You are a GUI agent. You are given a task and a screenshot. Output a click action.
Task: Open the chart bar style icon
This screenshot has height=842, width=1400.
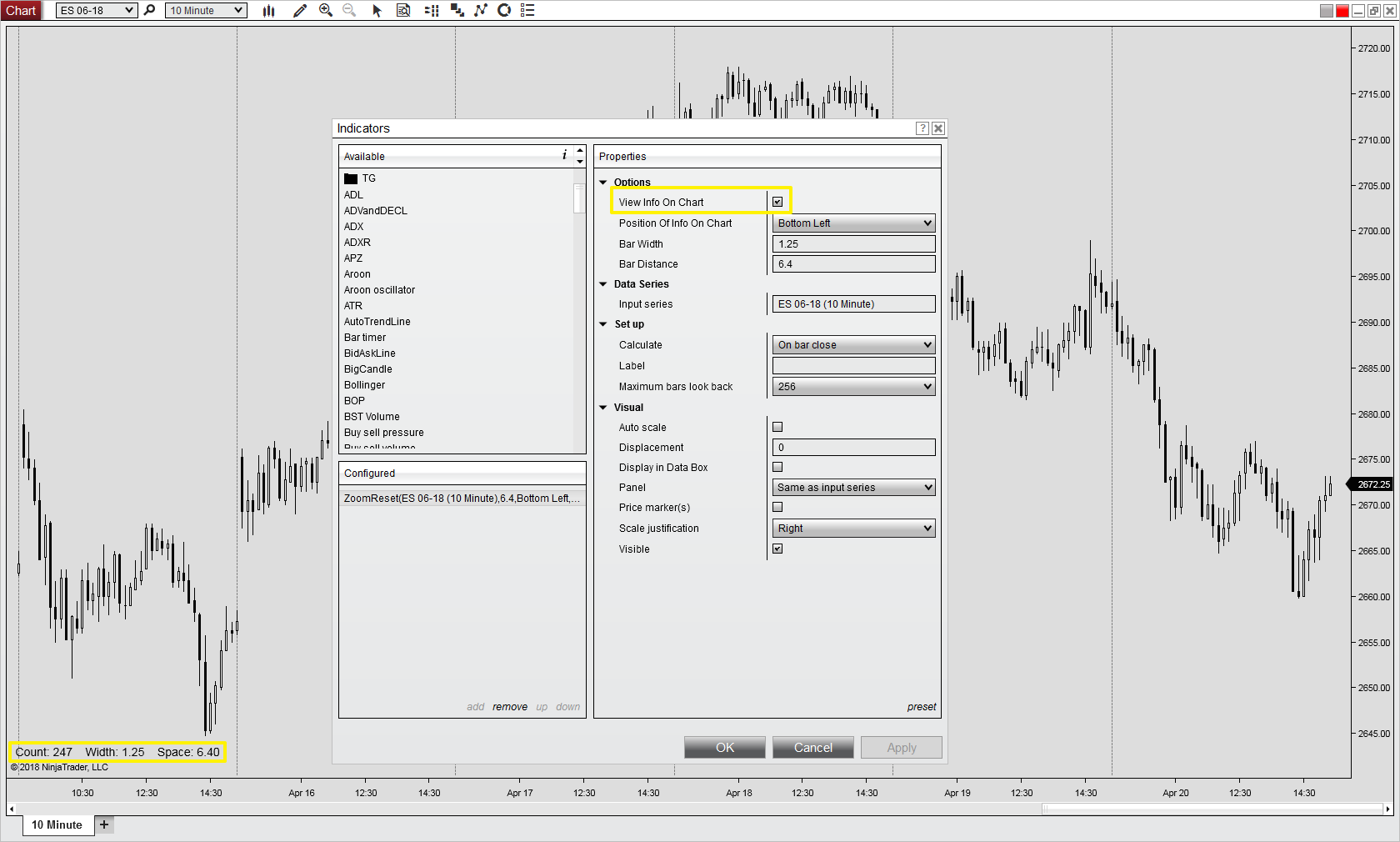pyautogui.click(x=268, y=11)
